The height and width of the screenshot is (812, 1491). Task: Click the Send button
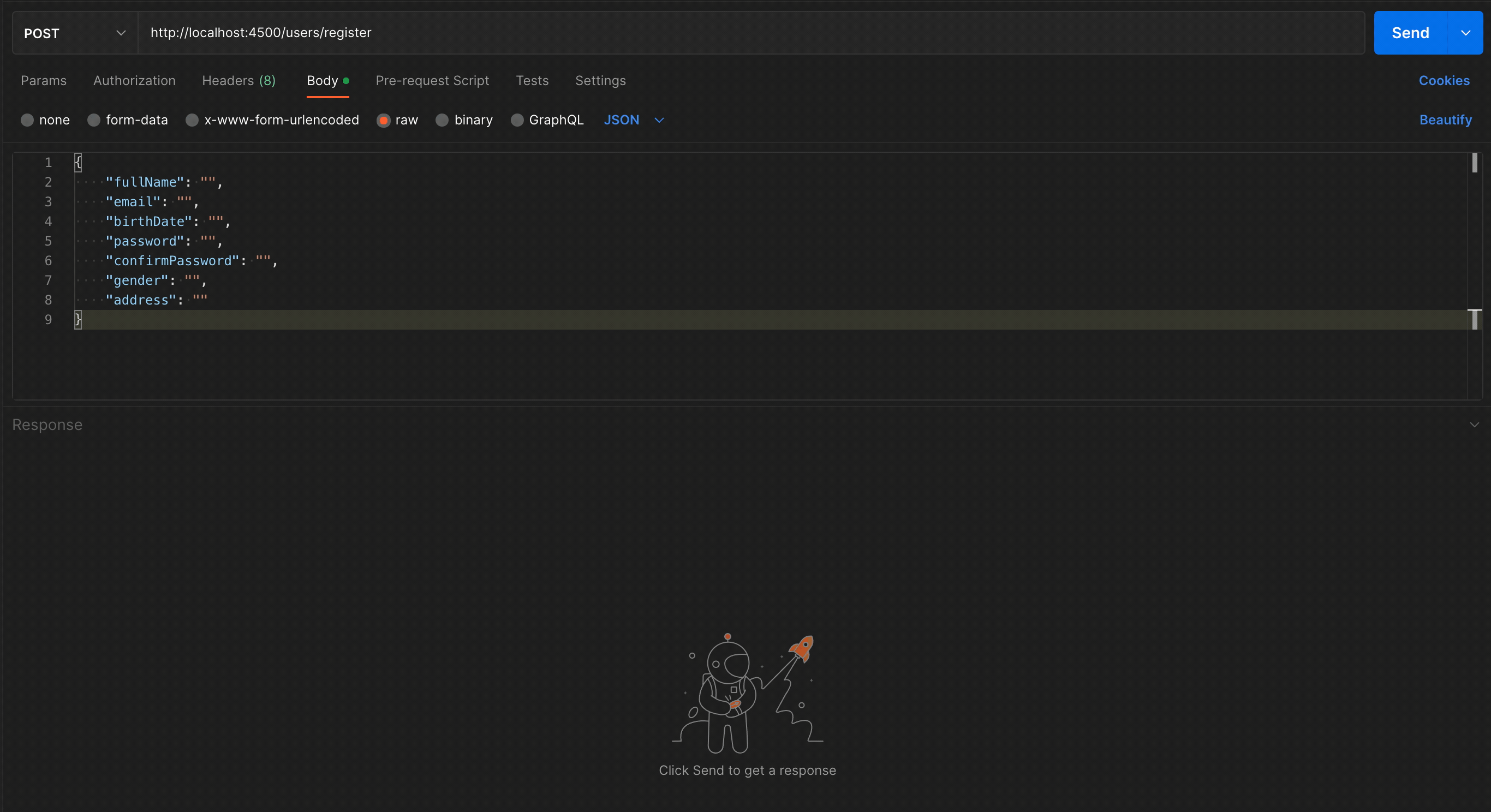(x=1410, y=33)
